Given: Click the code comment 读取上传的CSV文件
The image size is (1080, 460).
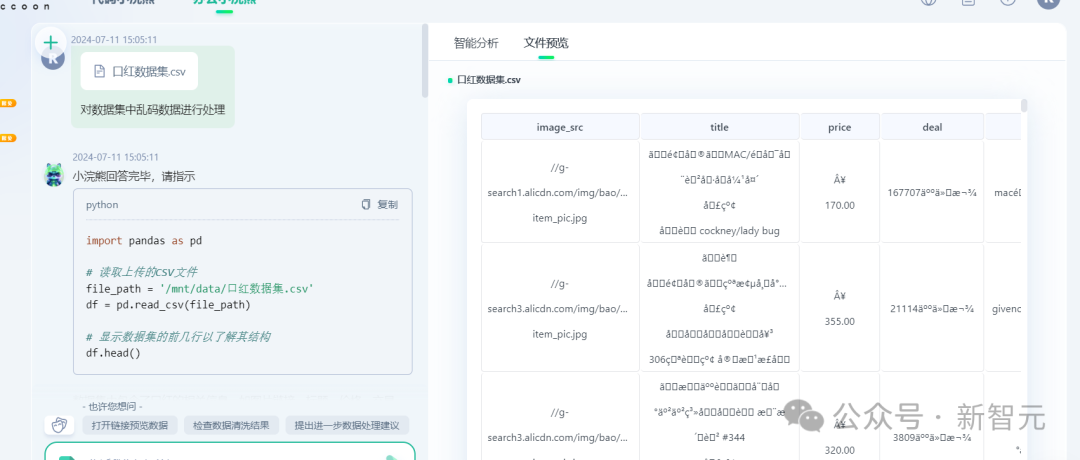Looking at the screenshot, I should 142,271.
